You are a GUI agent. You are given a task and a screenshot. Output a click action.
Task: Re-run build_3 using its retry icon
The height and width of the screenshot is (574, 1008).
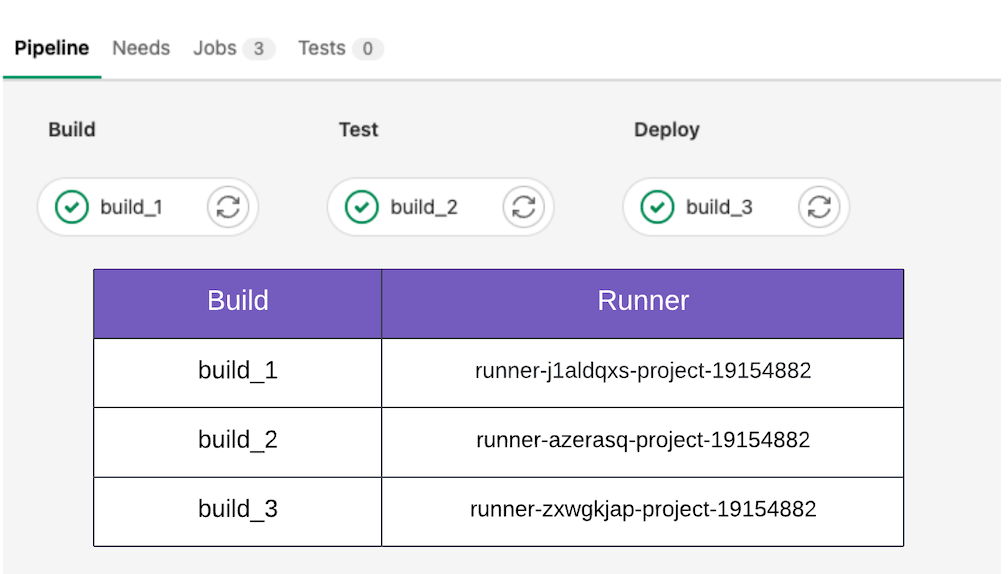818,207
